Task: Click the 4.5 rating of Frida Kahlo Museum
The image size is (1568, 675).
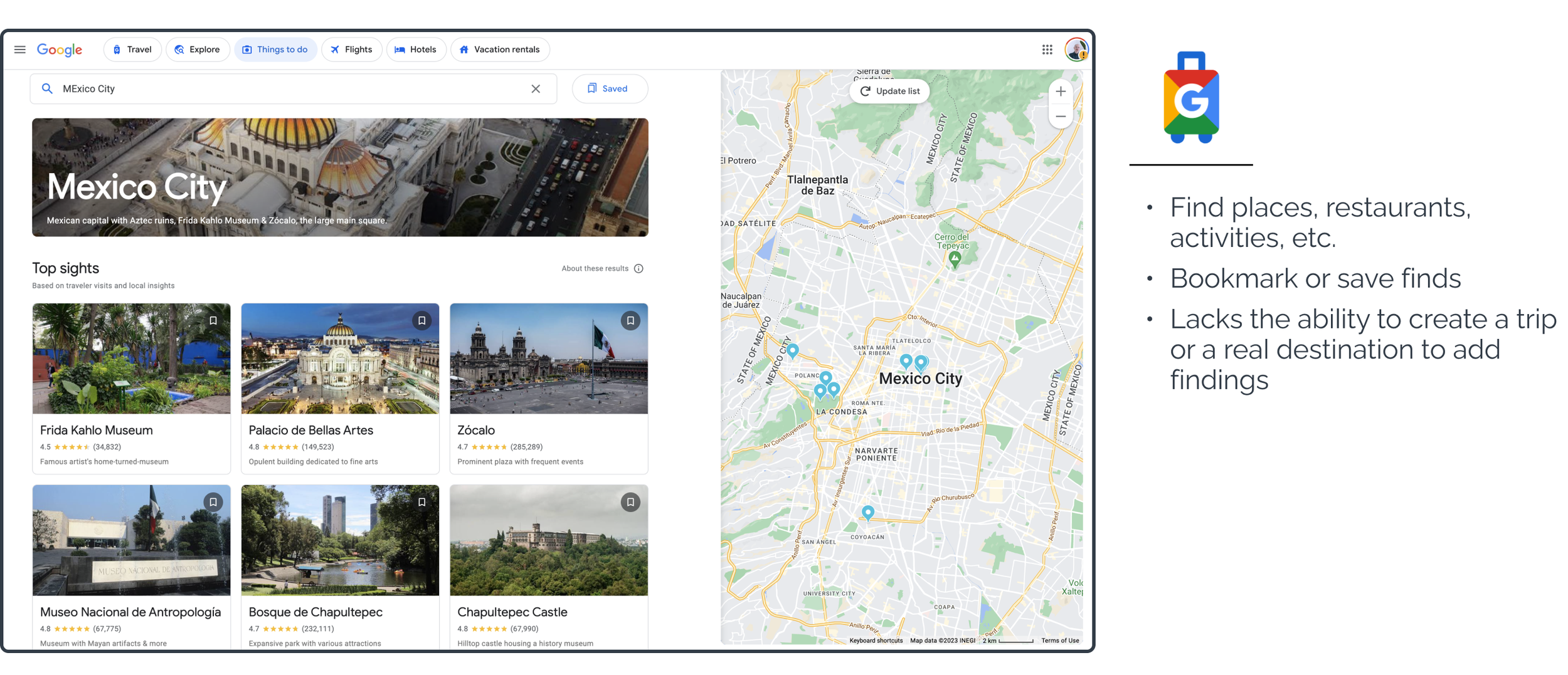Action: 45,447
